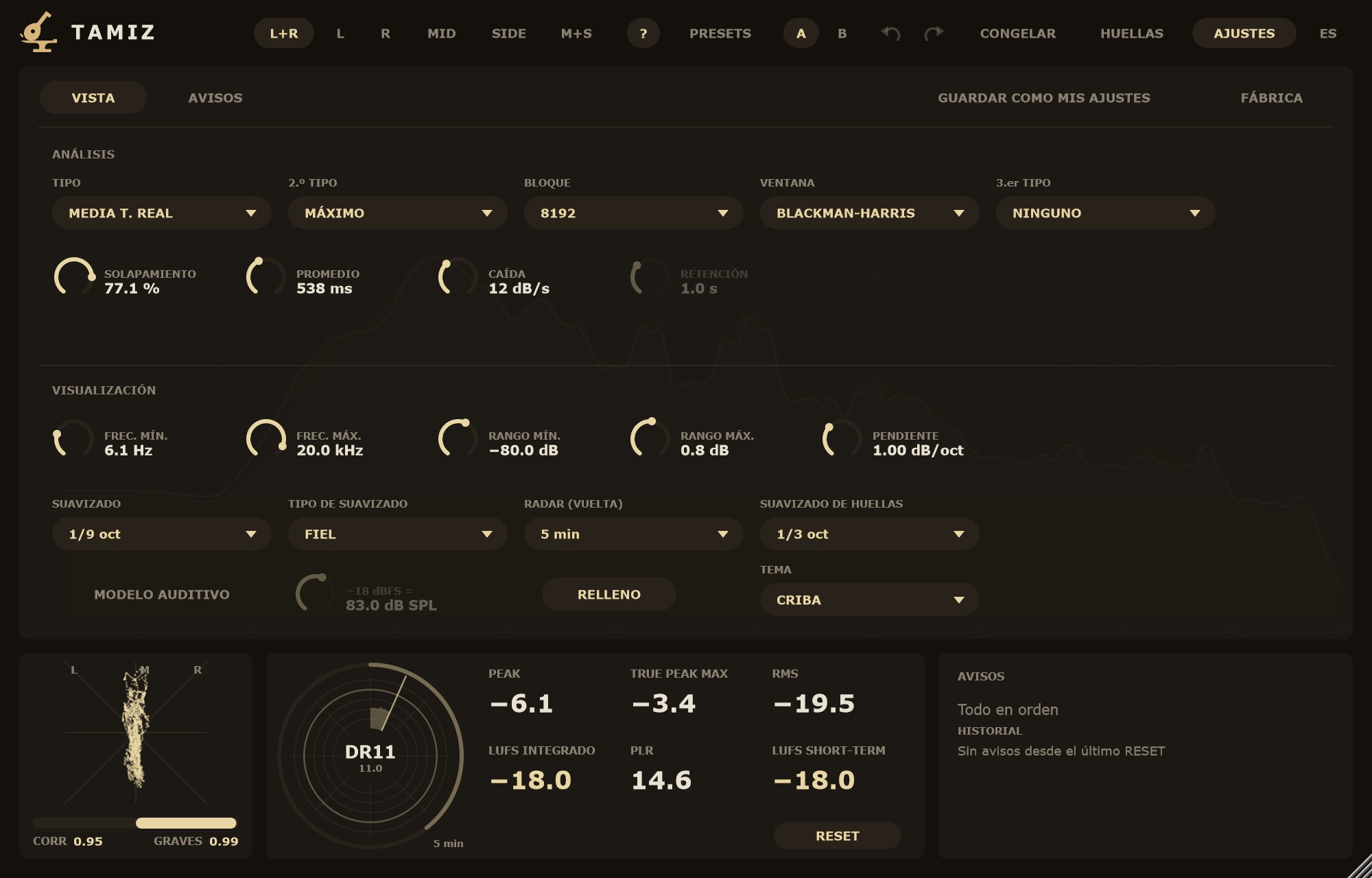Adjust the Solapamiento knob
Image resolution: width=1372 pixels, height=878 pixels.
[x=74, y=277]
